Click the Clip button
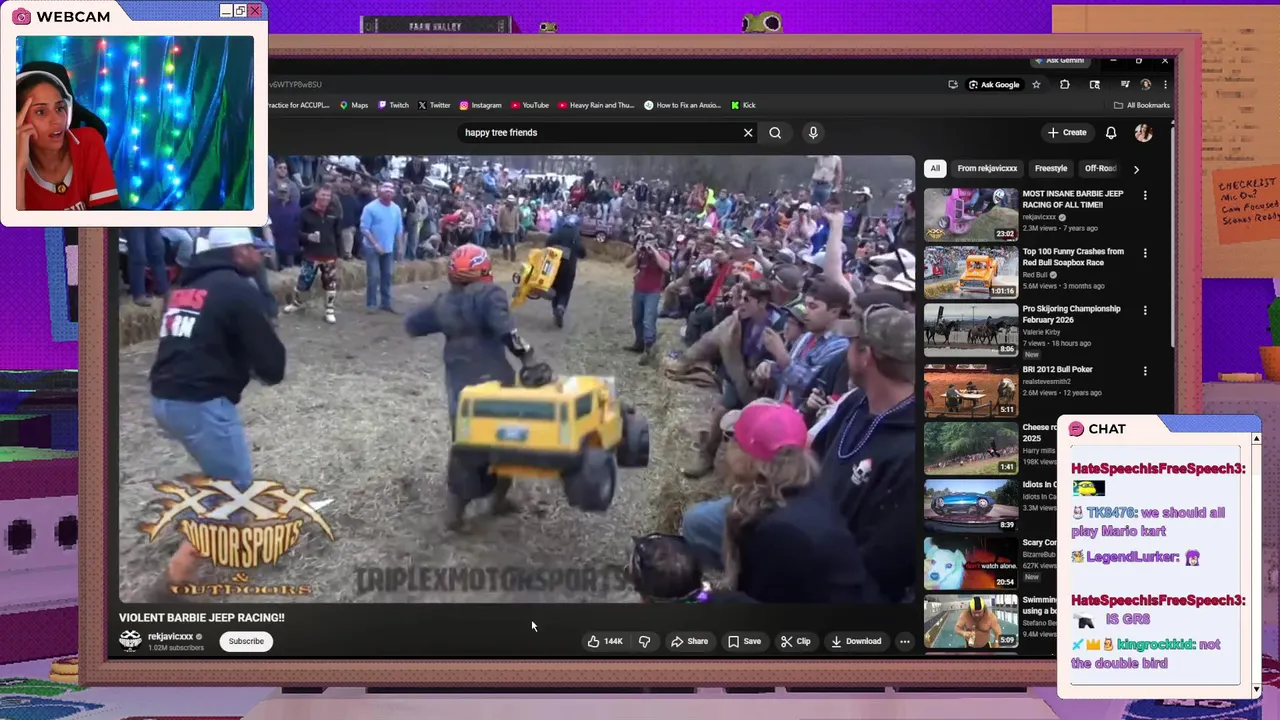Screen dimensions: 1280x720 [796, 641]
